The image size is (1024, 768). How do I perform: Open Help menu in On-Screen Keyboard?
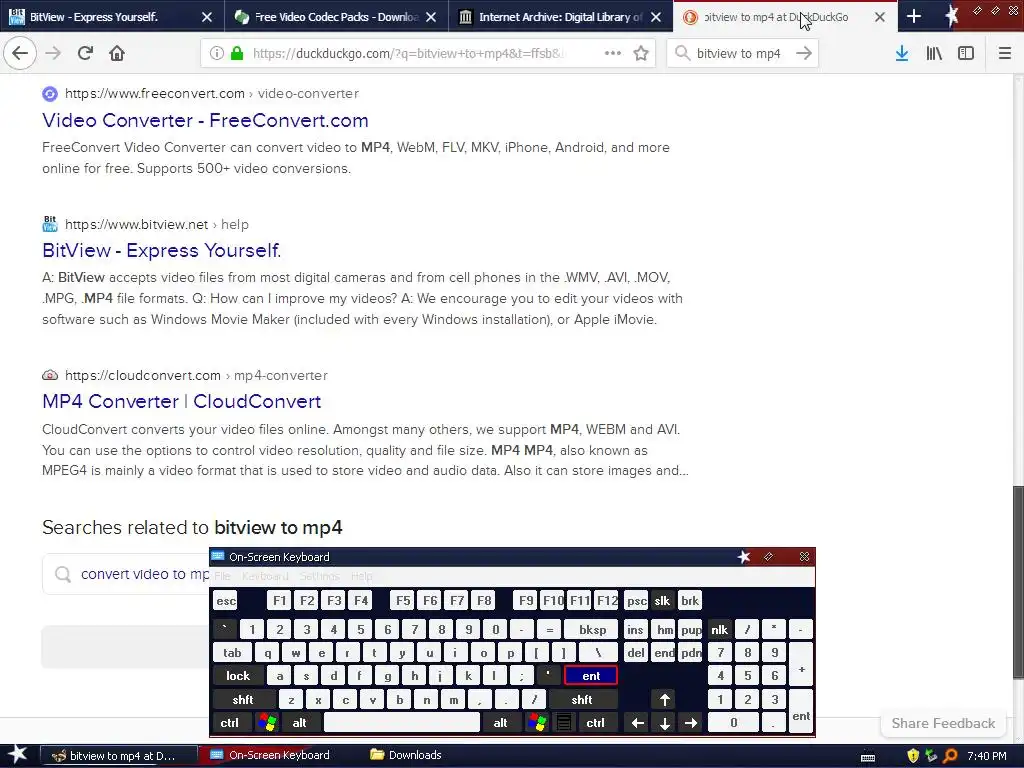(x=361, y=576)
